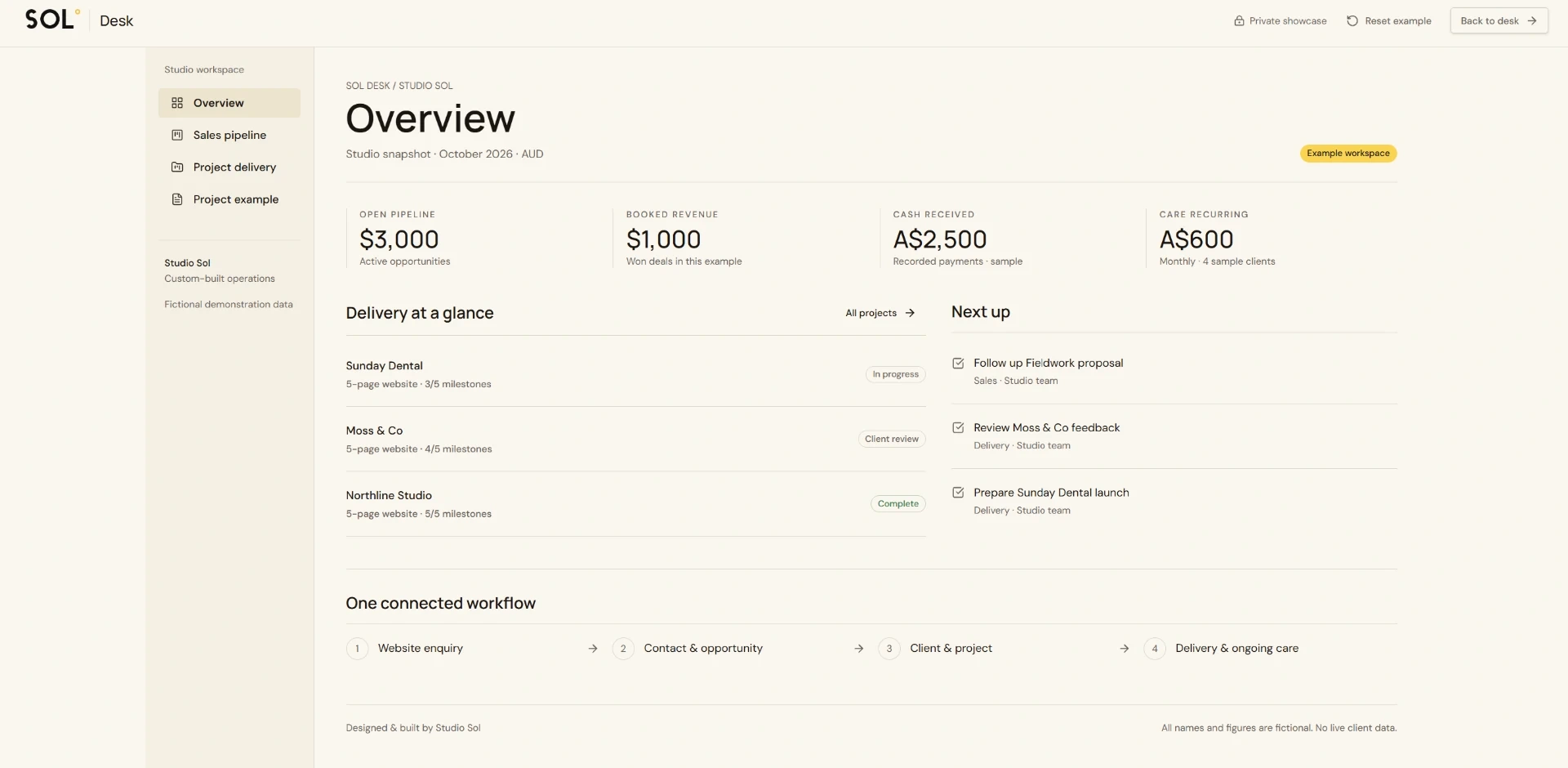Viewport: 1568px width, 768px height.
Task: Click the Sales pipeline board icon
Action: (177, 135)
